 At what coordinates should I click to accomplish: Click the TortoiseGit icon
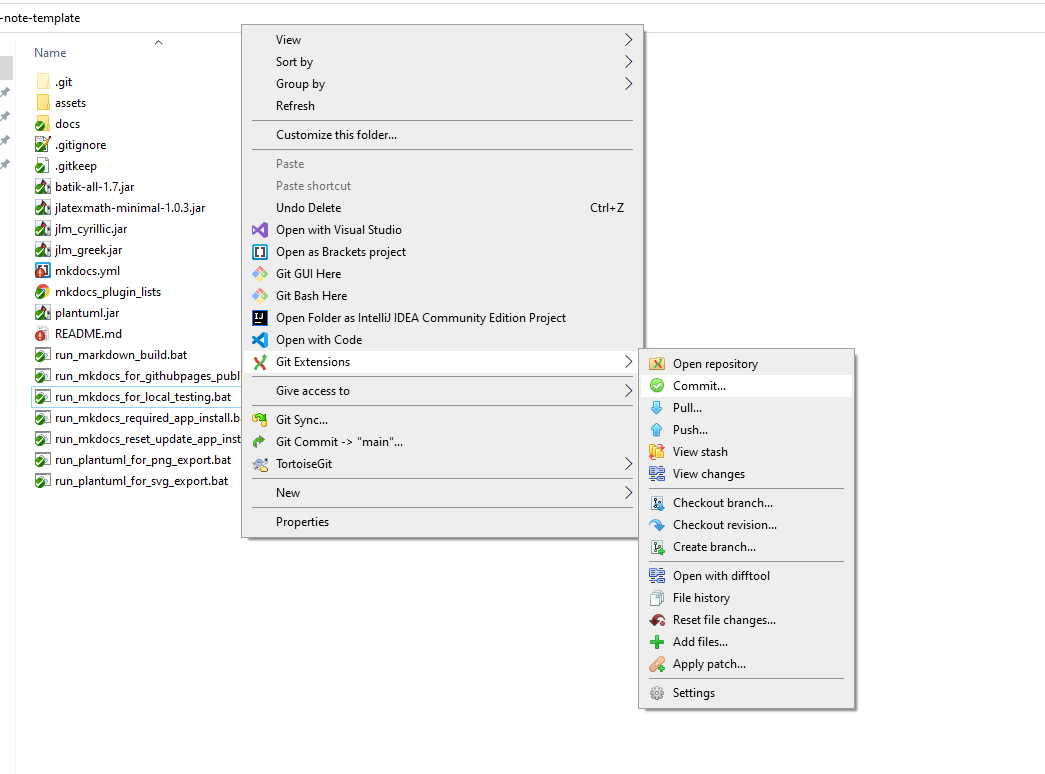(x=260, y=463)
